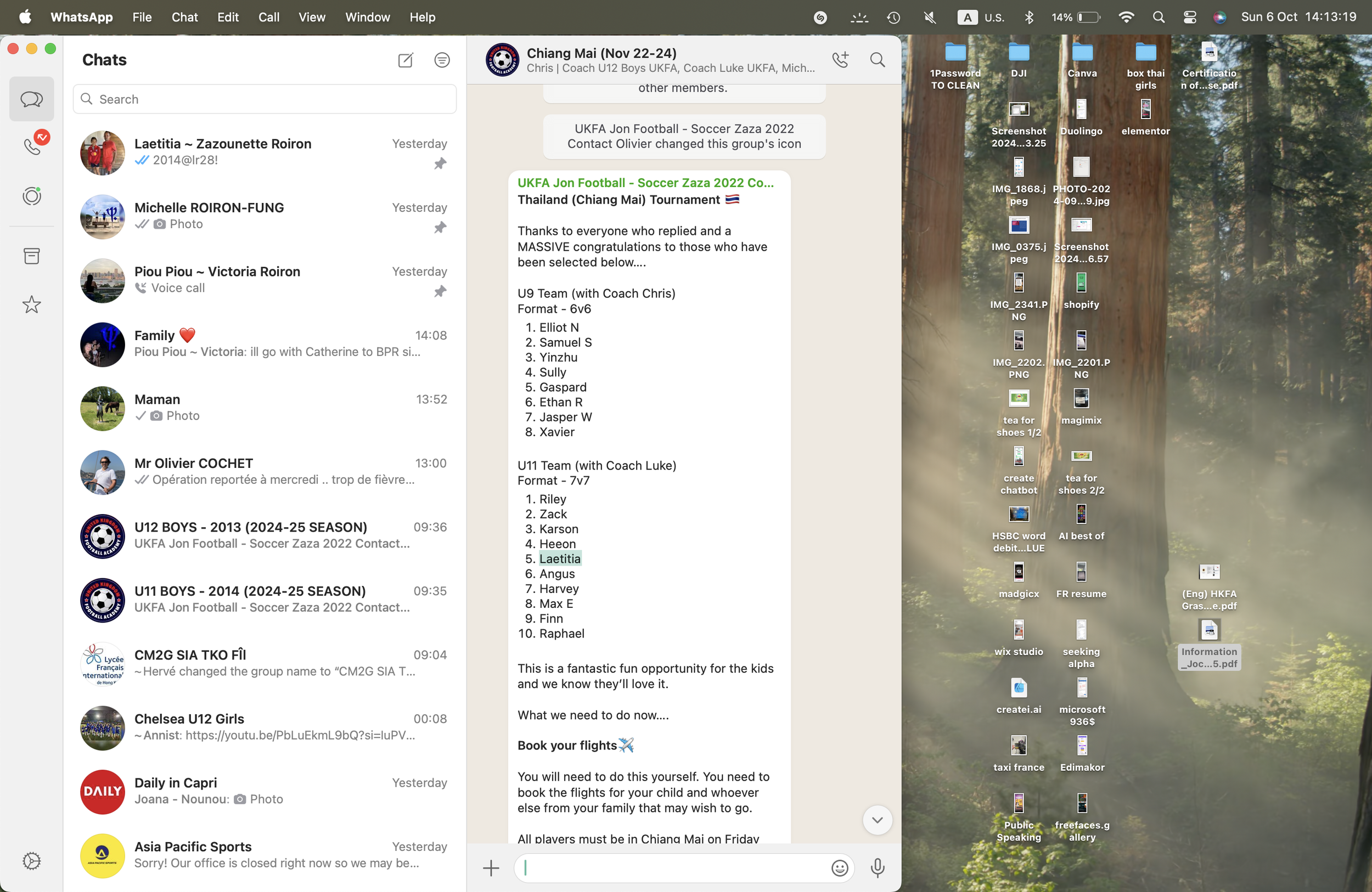Screen dimensions: 1372x892
Task: Toggle the muted notifications bell icon
Action: click(x=929, y=18)
